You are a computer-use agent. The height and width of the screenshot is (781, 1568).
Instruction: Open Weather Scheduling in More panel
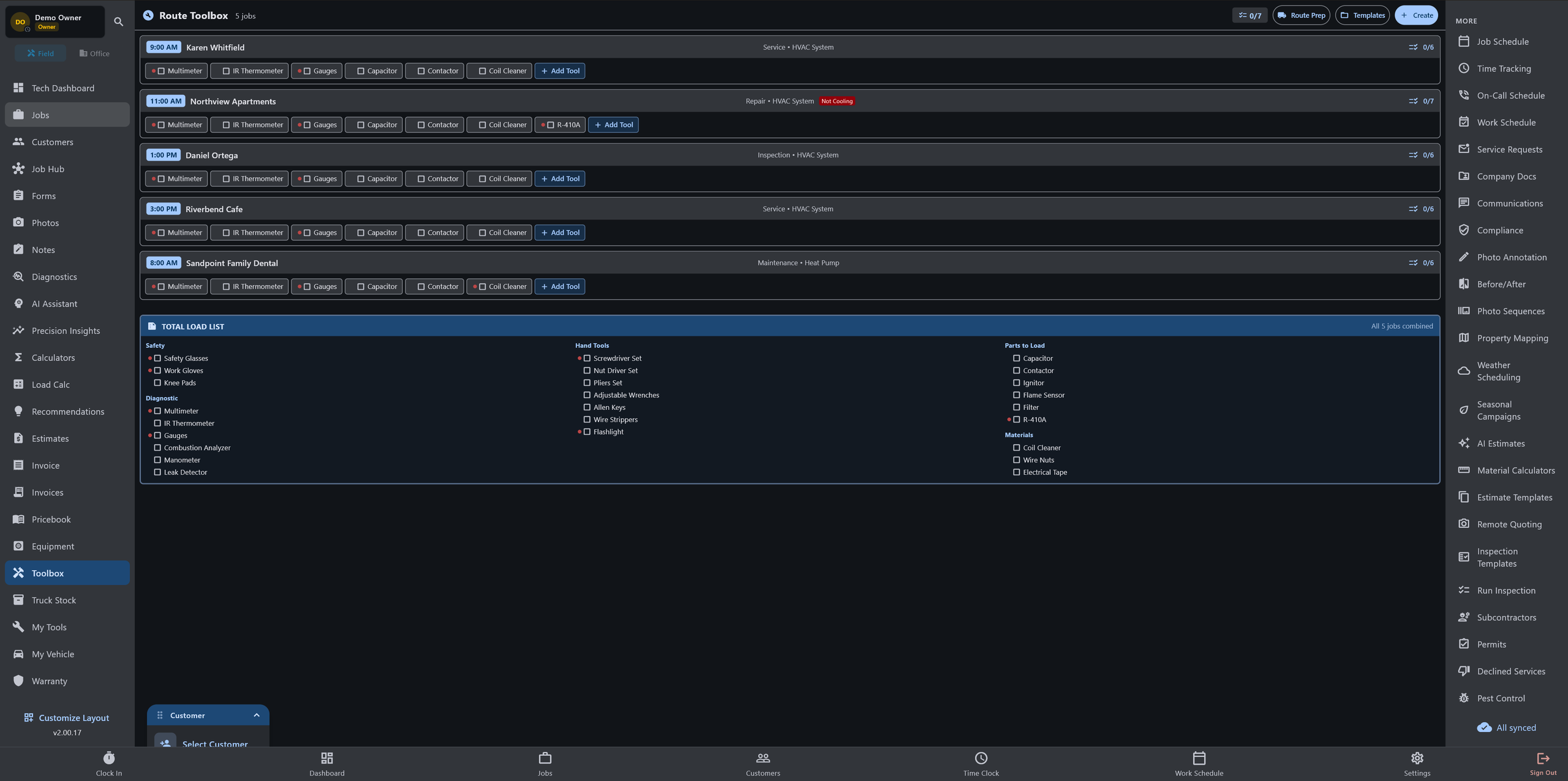1506,371
